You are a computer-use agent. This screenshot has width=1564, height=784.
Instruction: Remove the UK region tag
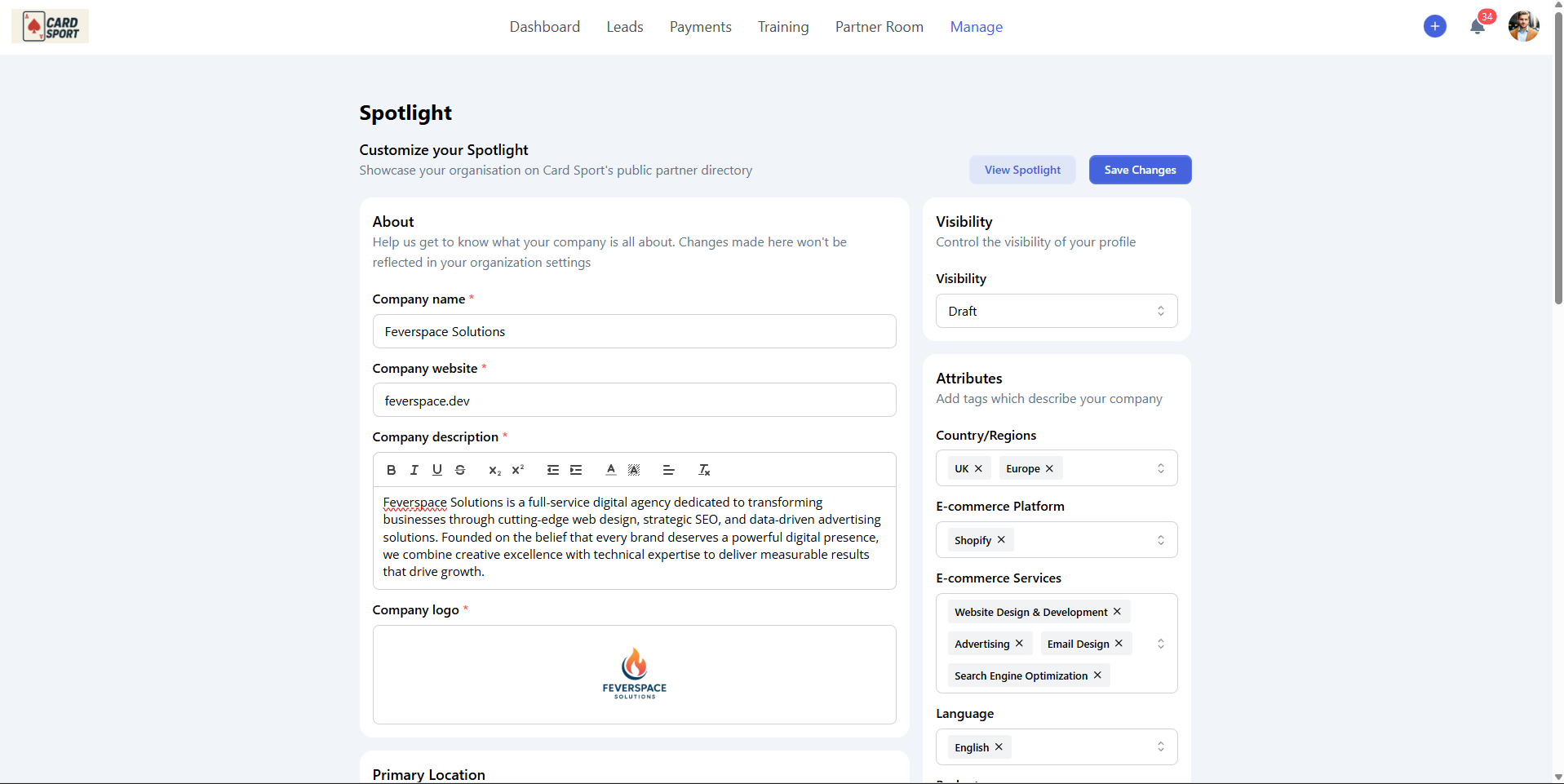coord(978,468)
